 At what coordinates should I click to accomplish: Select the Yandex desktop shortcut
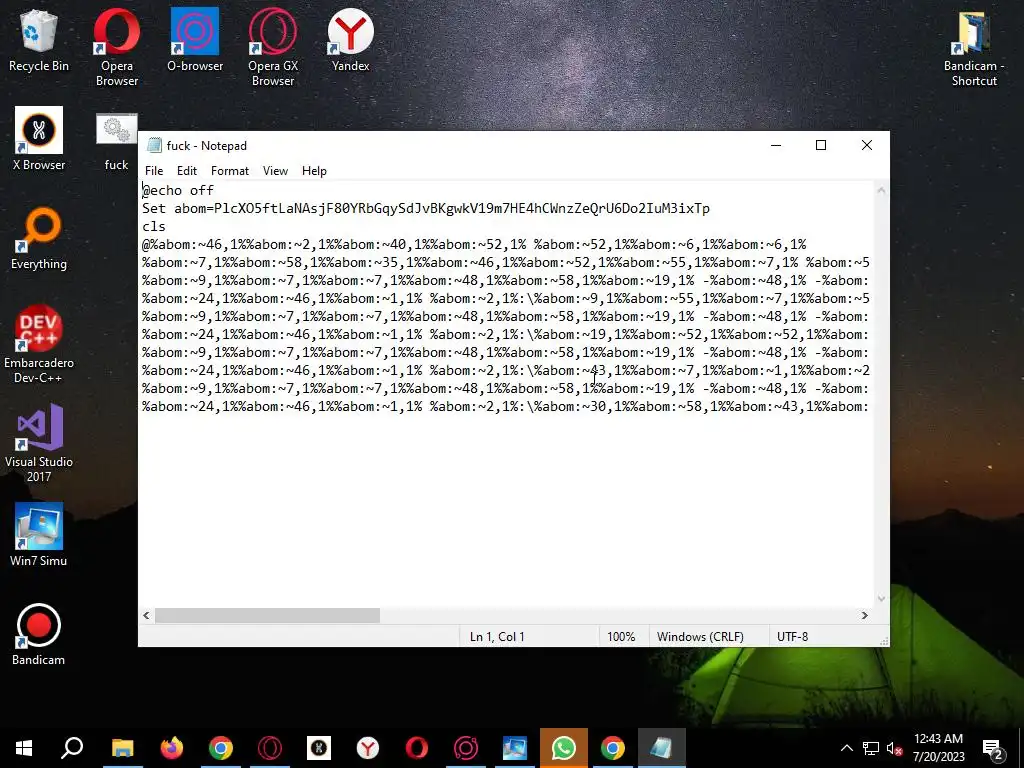pyautogui.click(x=351, y=40)
